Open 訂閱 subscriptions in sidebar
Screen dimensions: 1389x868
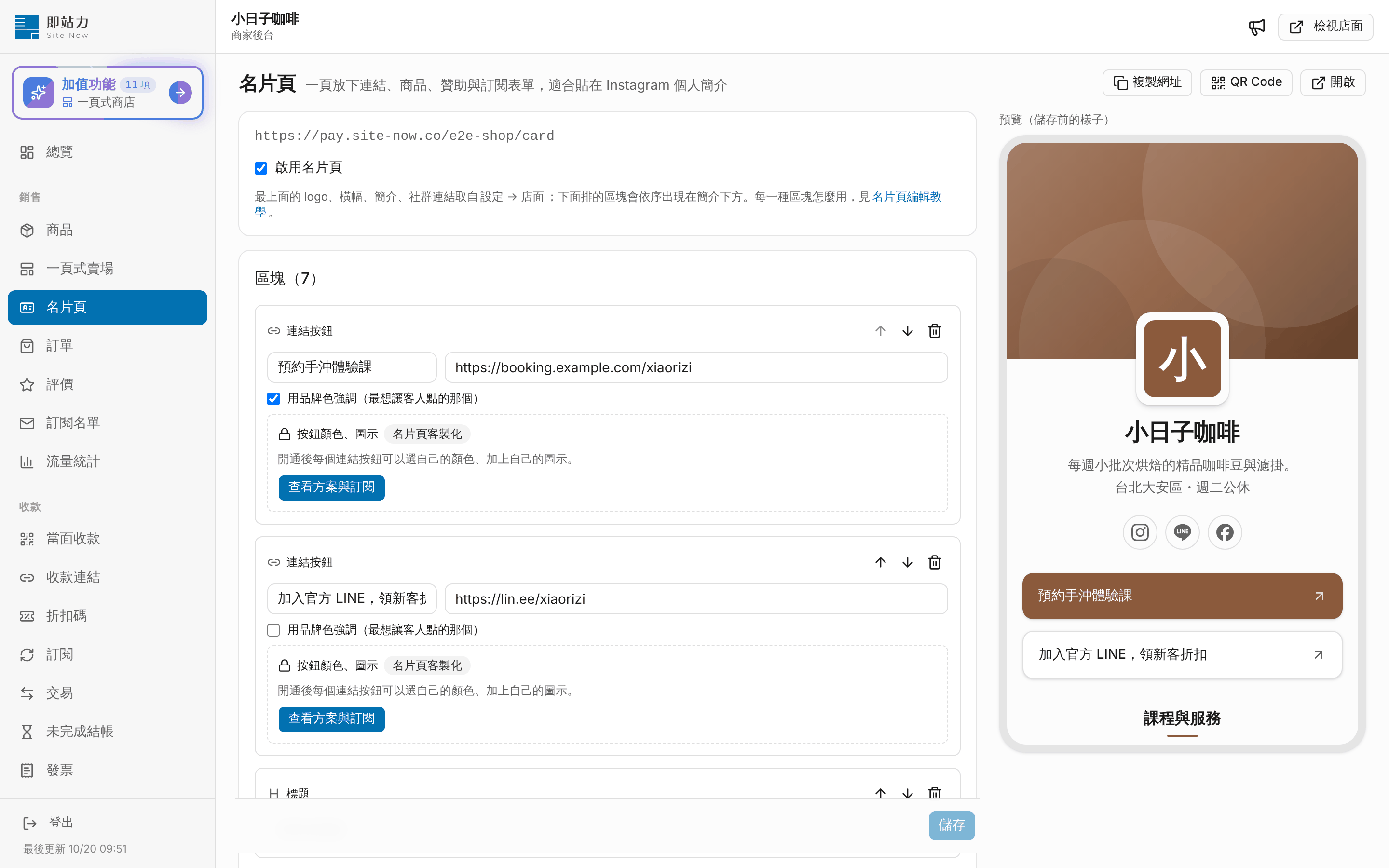108,654
